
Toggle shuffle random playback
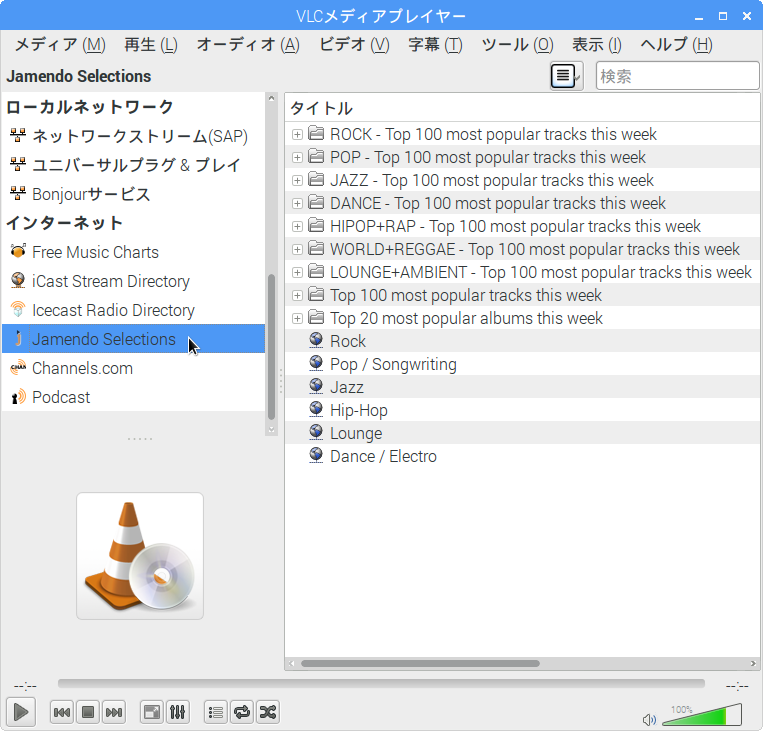pos(267,712)
